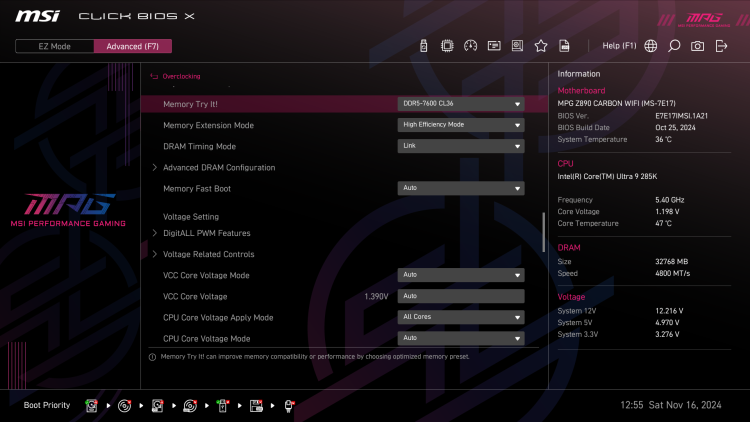Open Memory Try It! dropdown
The height and width of the screenshot is (422, 750).
tap(461, 104)
